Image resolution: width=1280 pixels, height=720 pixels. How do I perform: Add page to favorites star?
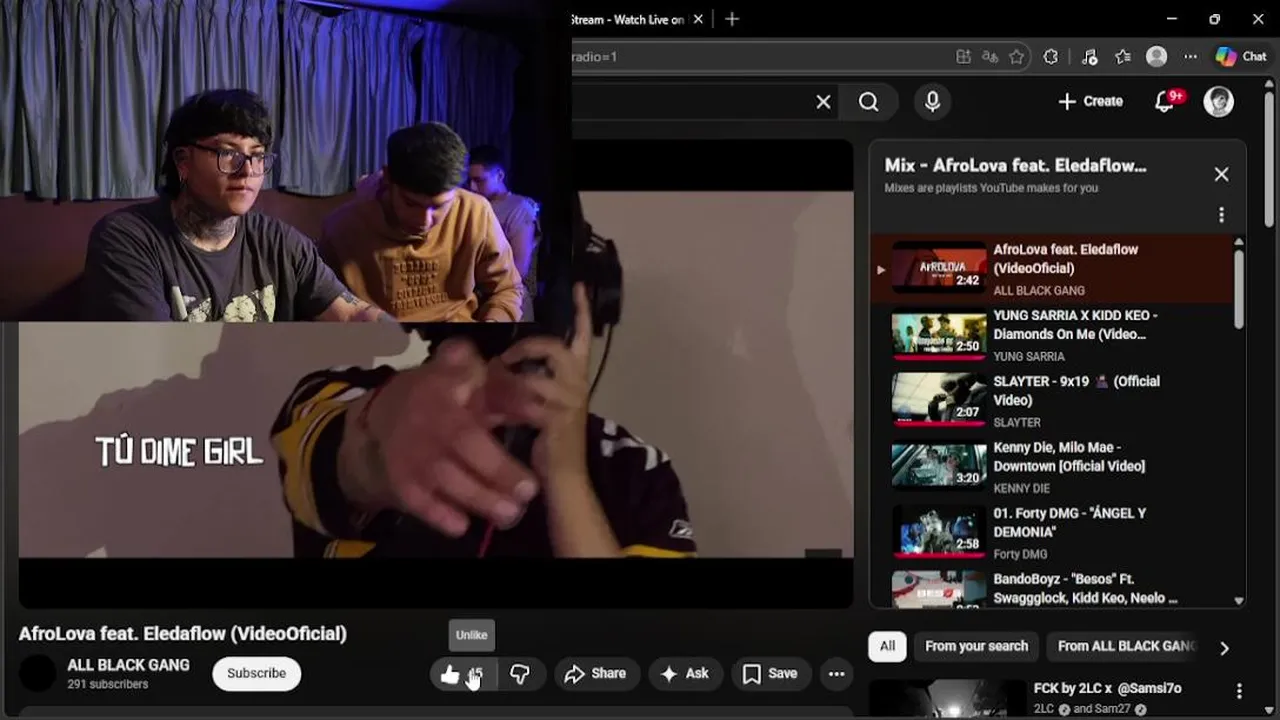tap(1017, 57)
